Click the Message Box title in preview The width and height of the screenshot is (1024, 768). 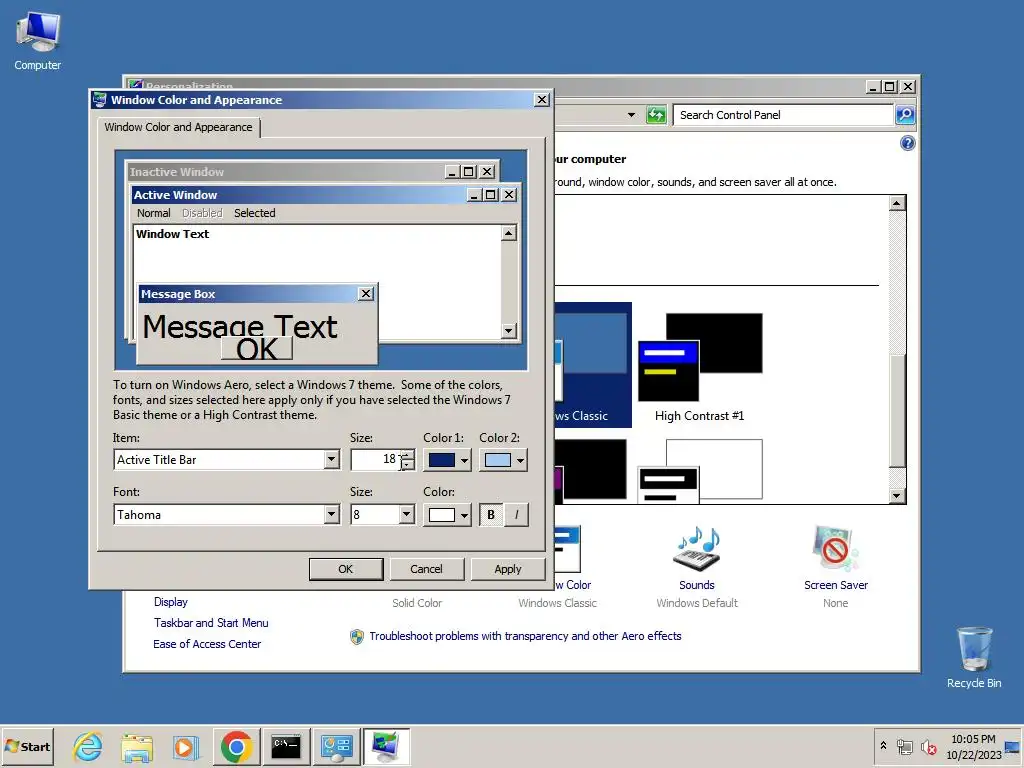pyautogui.click(x=178, y=294)
